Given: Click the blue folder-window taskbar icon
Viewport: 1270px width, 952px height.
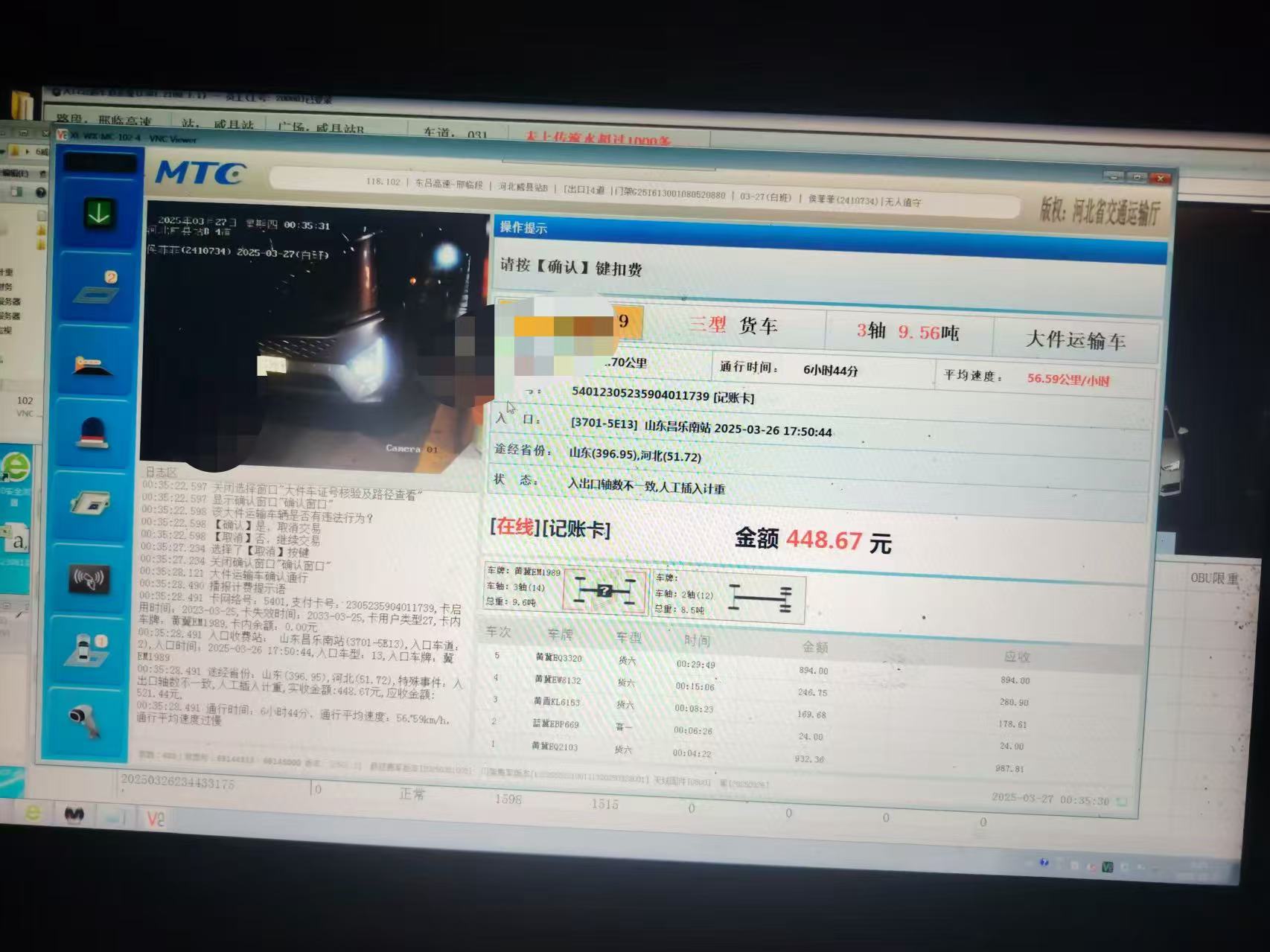Looking at the screenshot, I should (x=115, y=817).
